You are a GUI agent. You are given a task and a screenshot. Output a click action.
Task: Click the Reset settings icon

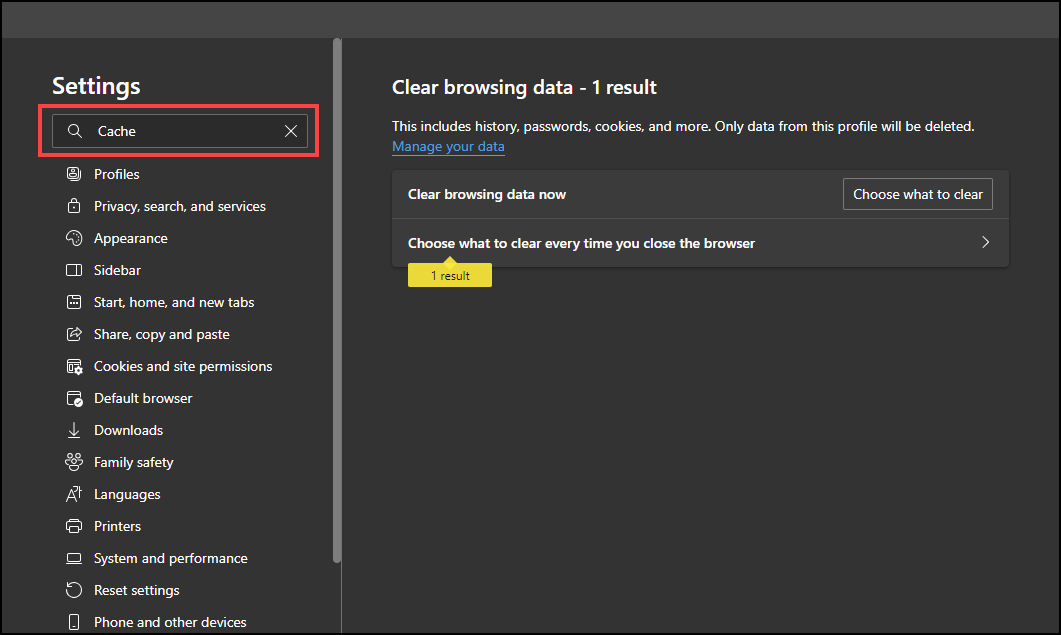point(73,590)
